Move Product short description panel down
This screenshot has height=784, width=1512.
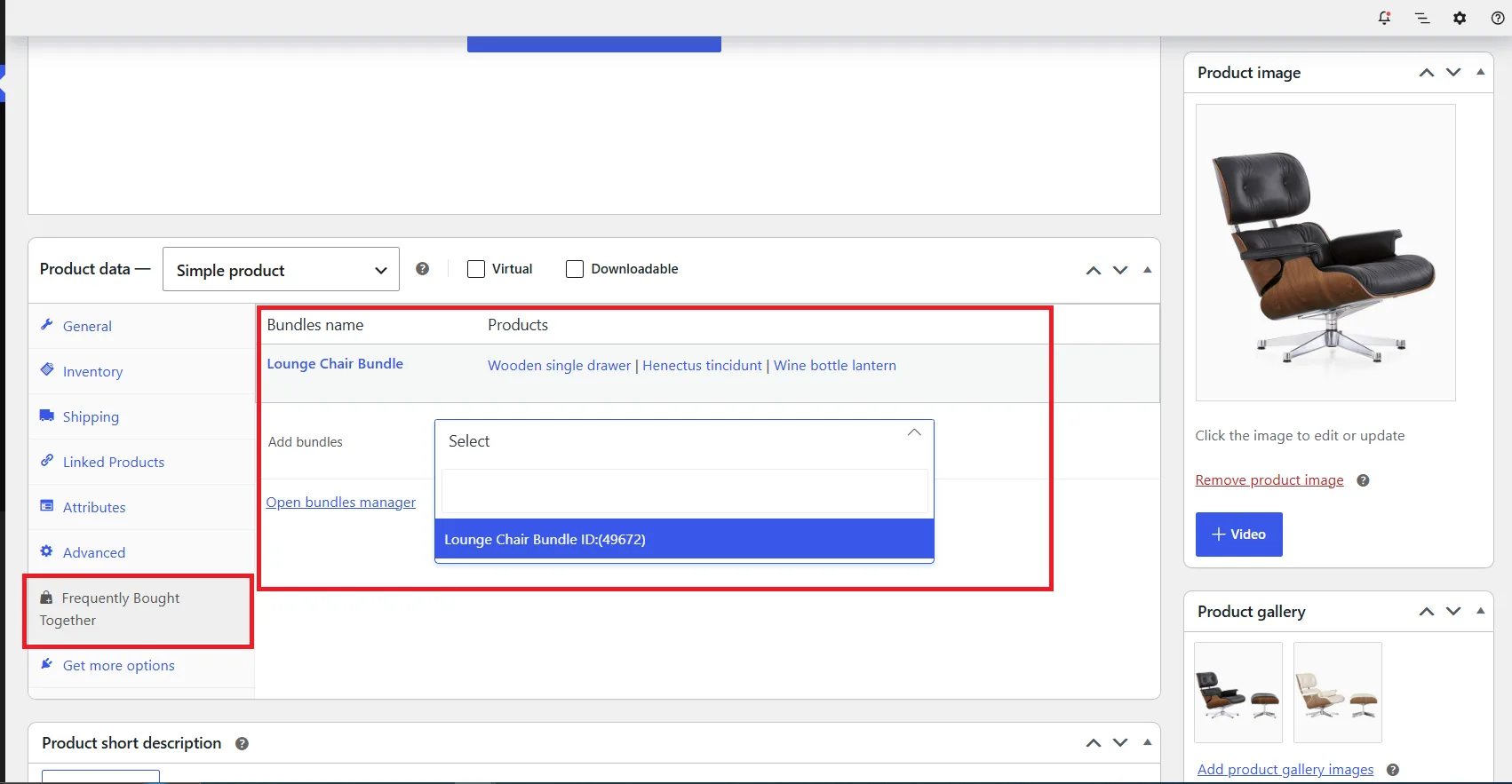point(1120,743)
